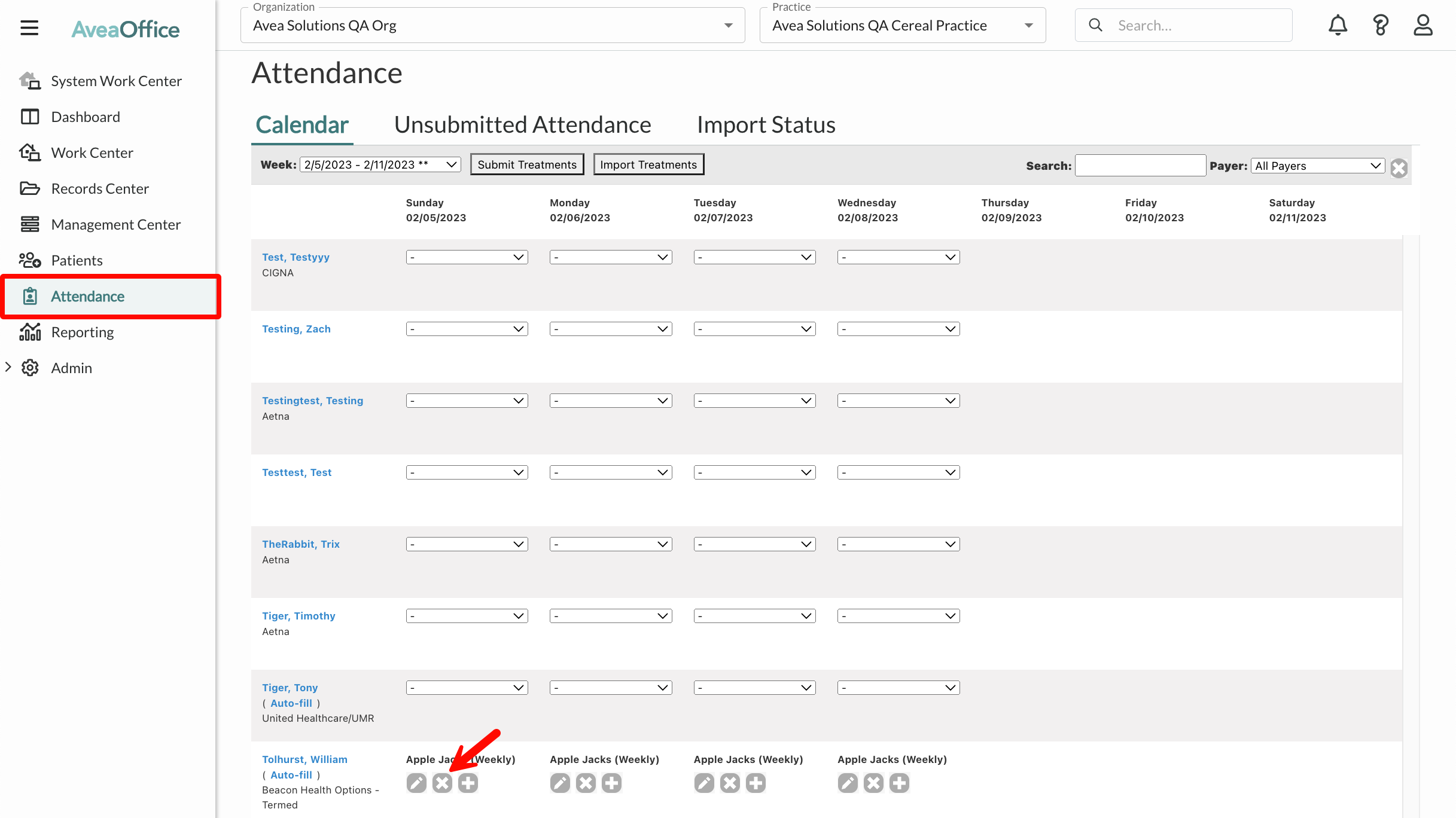1456x818 pixels.
Task: Open patient TheRabbit, Trix link
Action: click(301, 544)
